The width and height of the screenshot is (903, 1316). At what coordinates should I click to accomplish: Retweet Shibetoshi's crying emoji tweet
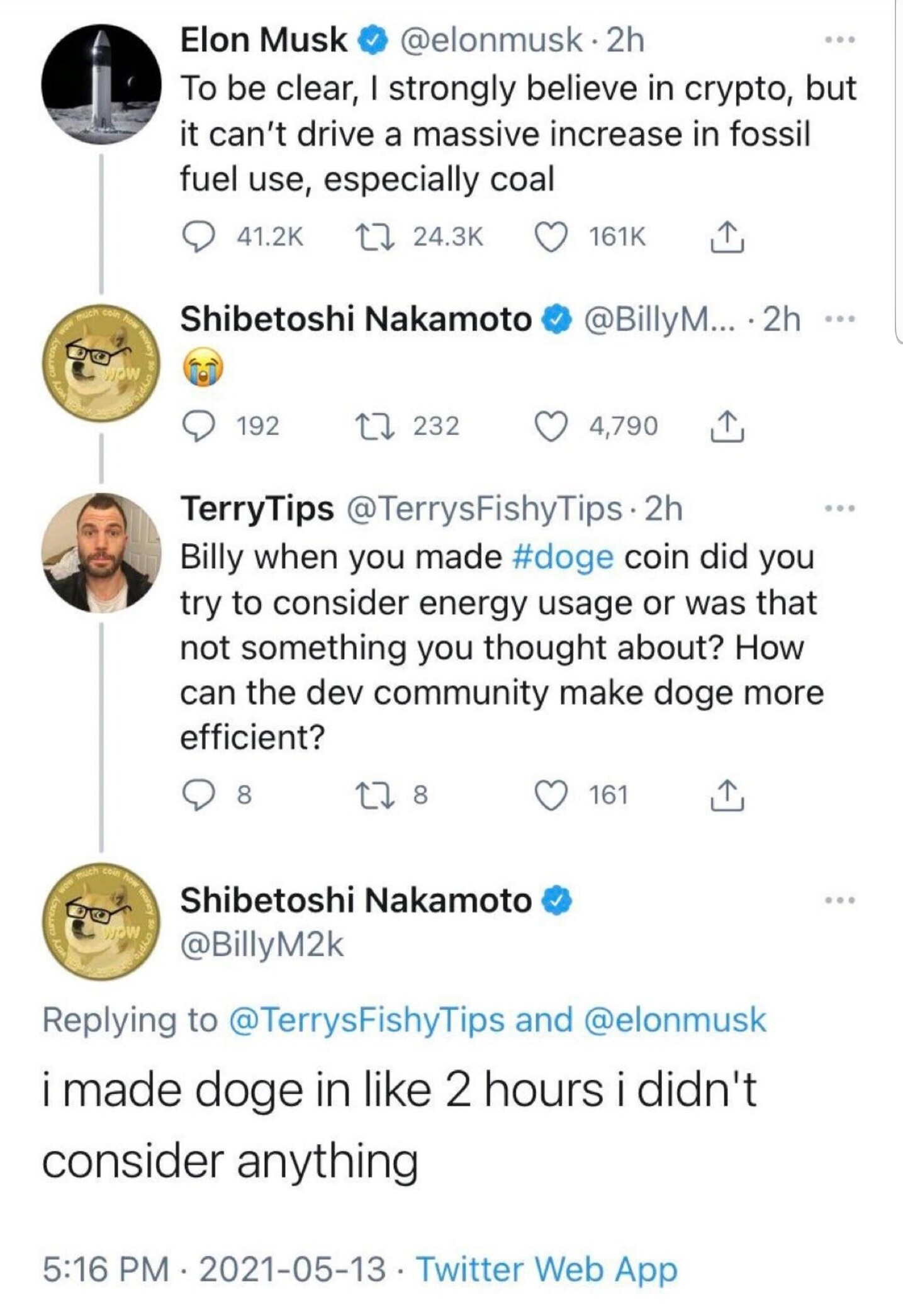[x=376, y=426]
